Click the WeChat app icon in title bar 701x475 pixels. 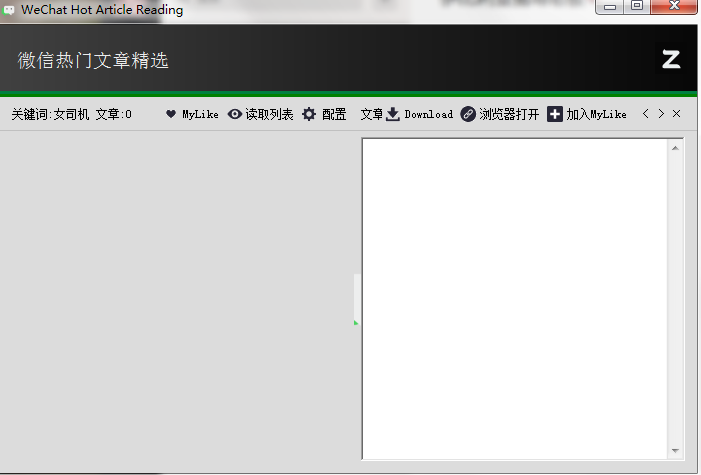9,10
